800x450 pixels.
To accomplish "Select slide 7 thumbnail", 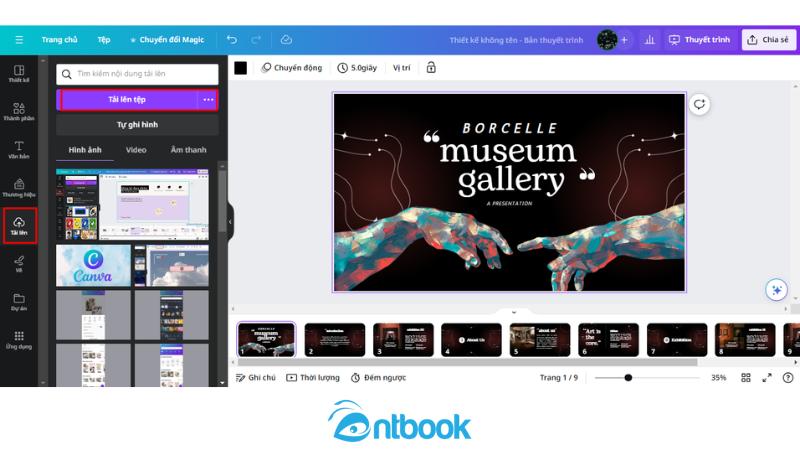I will 677,340.
